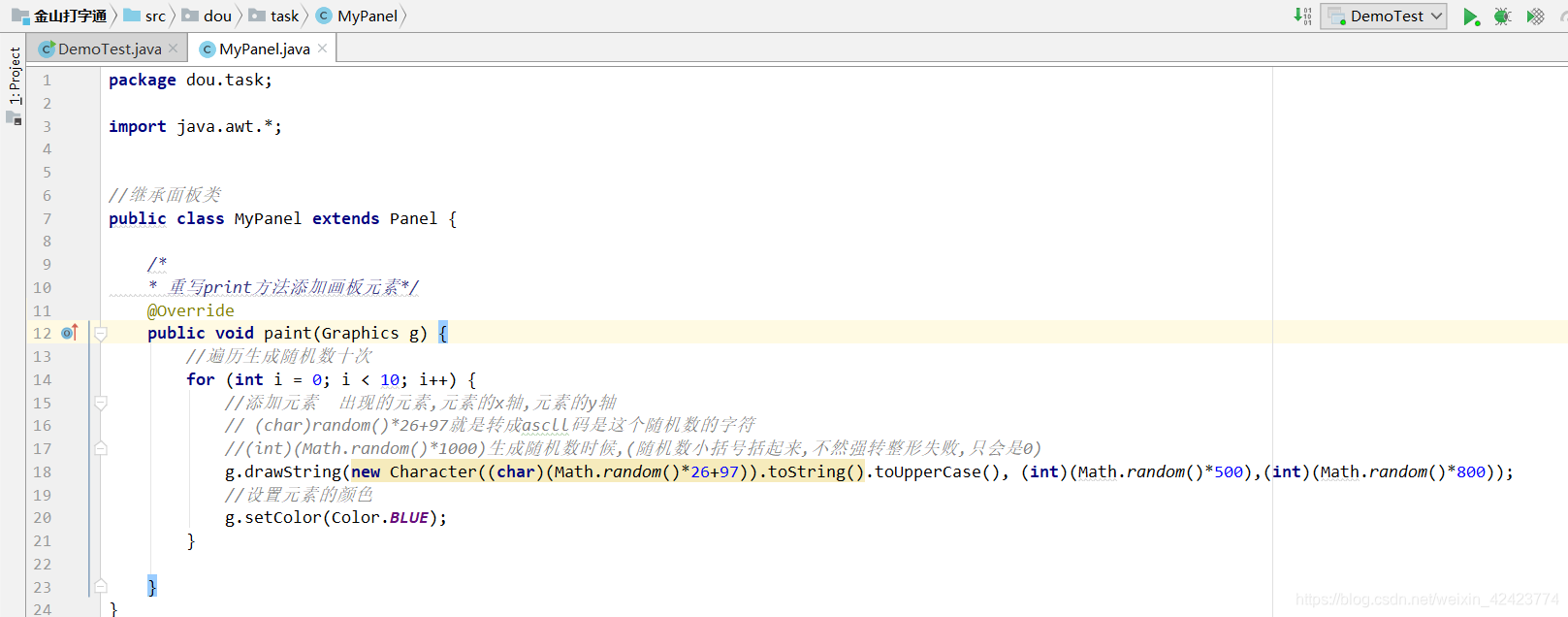Click line number 18 in the gutter
The height and width of the screenshot is (617, 1568).
pyautogui.click(x=43, y=471)
